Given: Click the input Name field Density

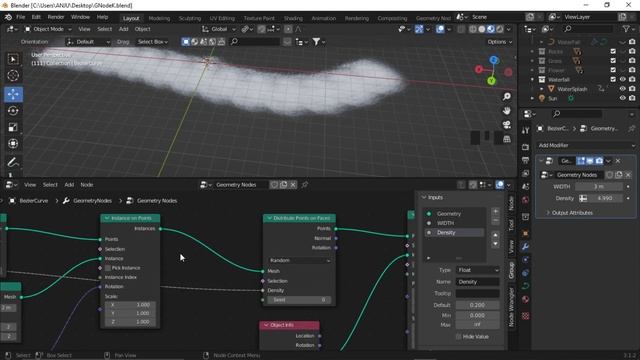Looking at the screenshot, I should (x=478, y=282).
